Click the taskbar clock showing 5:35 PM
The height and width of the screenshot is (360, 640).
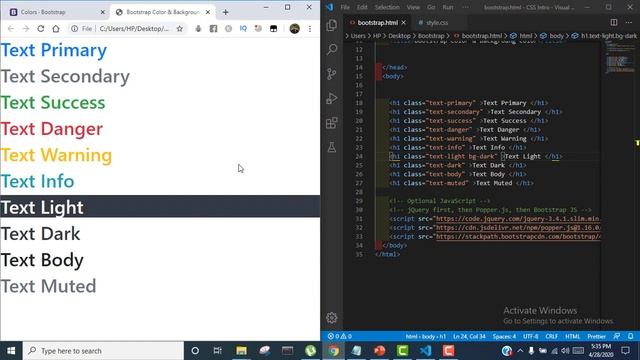point(601,351)
